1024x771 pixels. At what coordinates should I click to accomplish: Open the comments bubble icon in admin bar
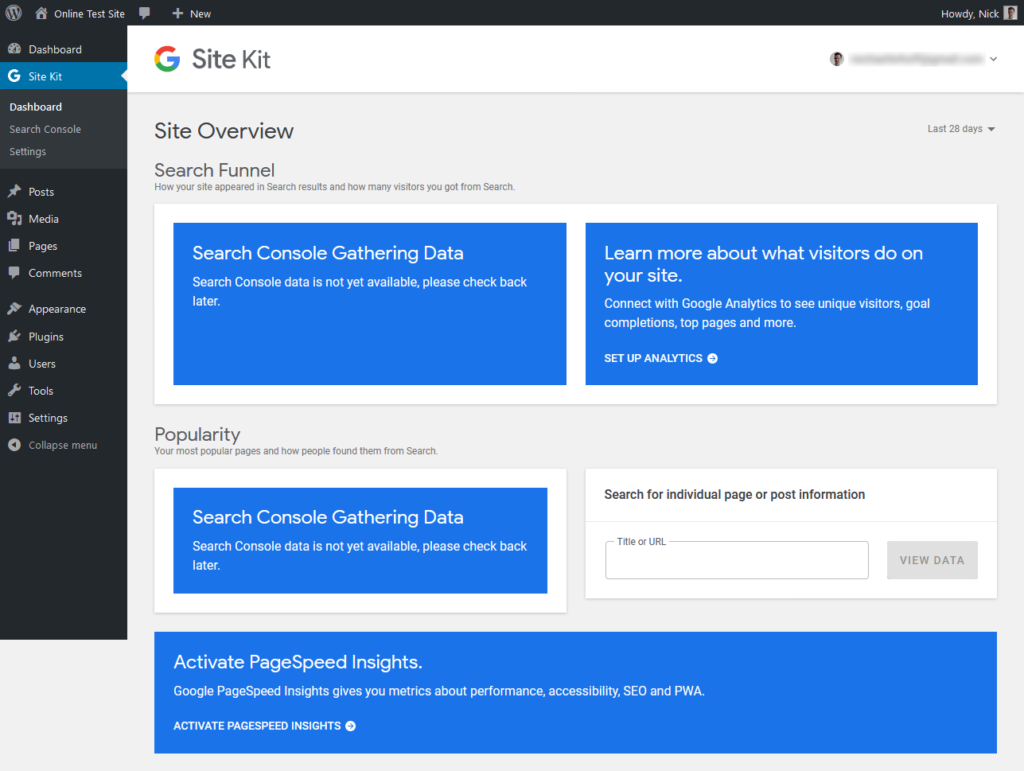pos(145,13)
